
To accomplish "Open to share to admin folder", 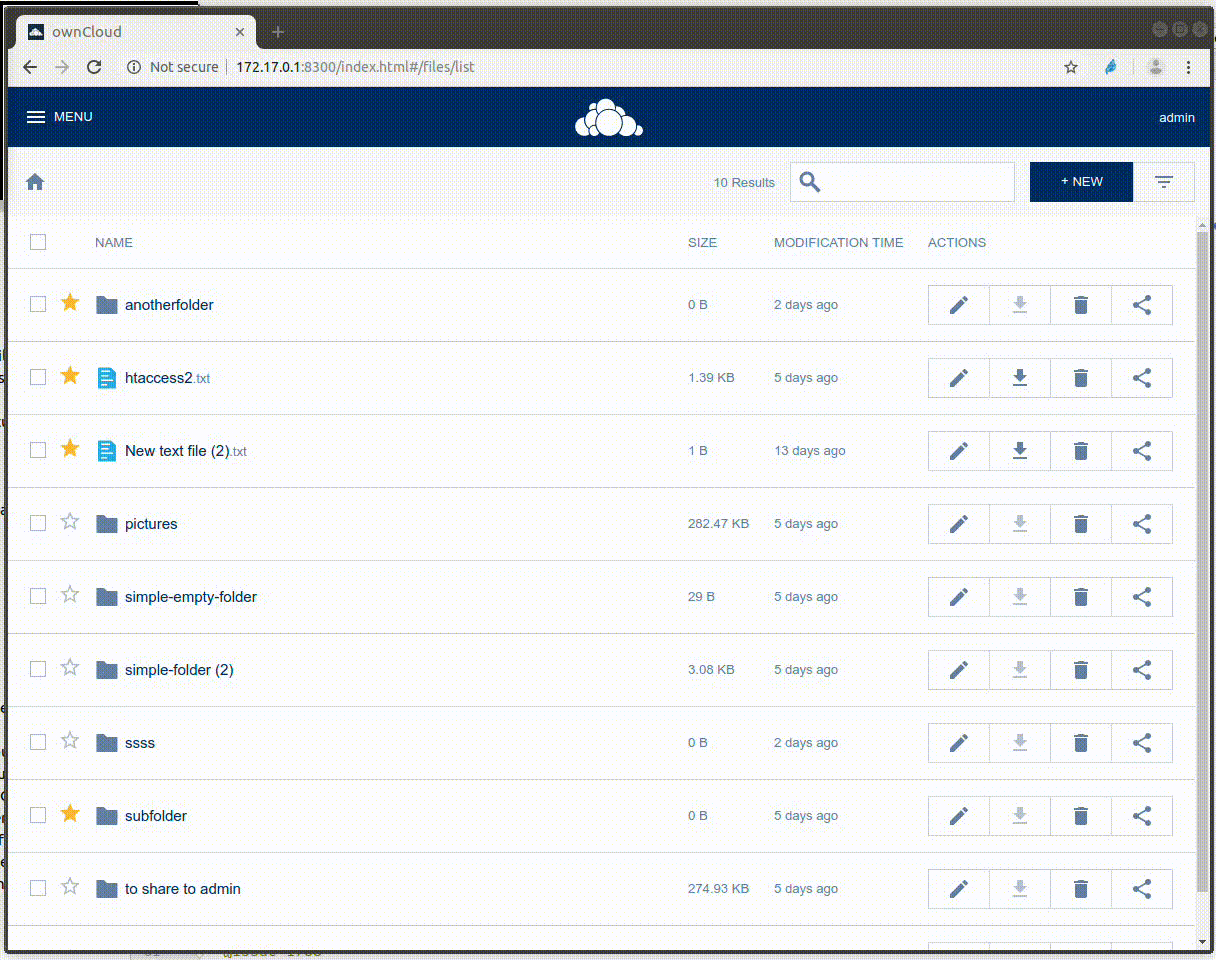I will (183, 889).
